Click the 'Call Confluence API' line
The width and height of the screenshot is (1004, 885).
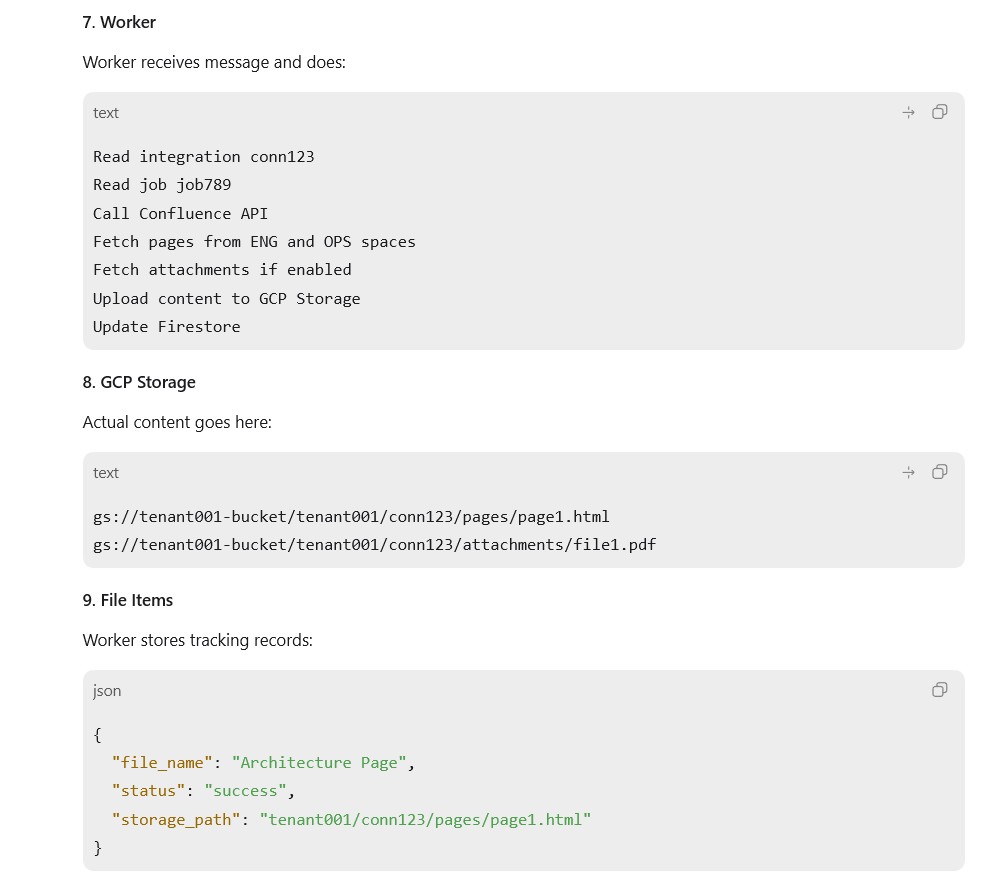181,213
